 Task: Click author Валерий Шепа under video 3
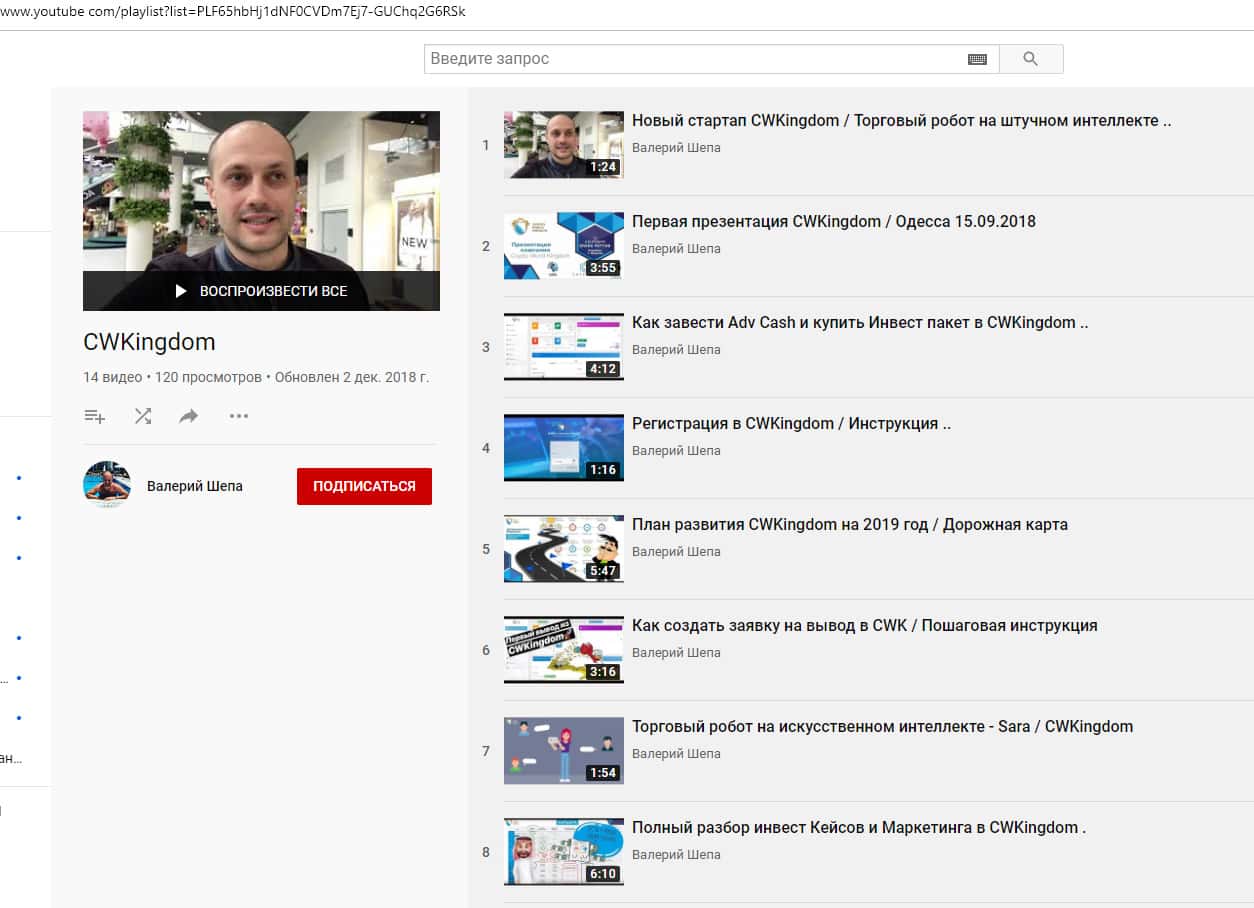tap(676, 350)
